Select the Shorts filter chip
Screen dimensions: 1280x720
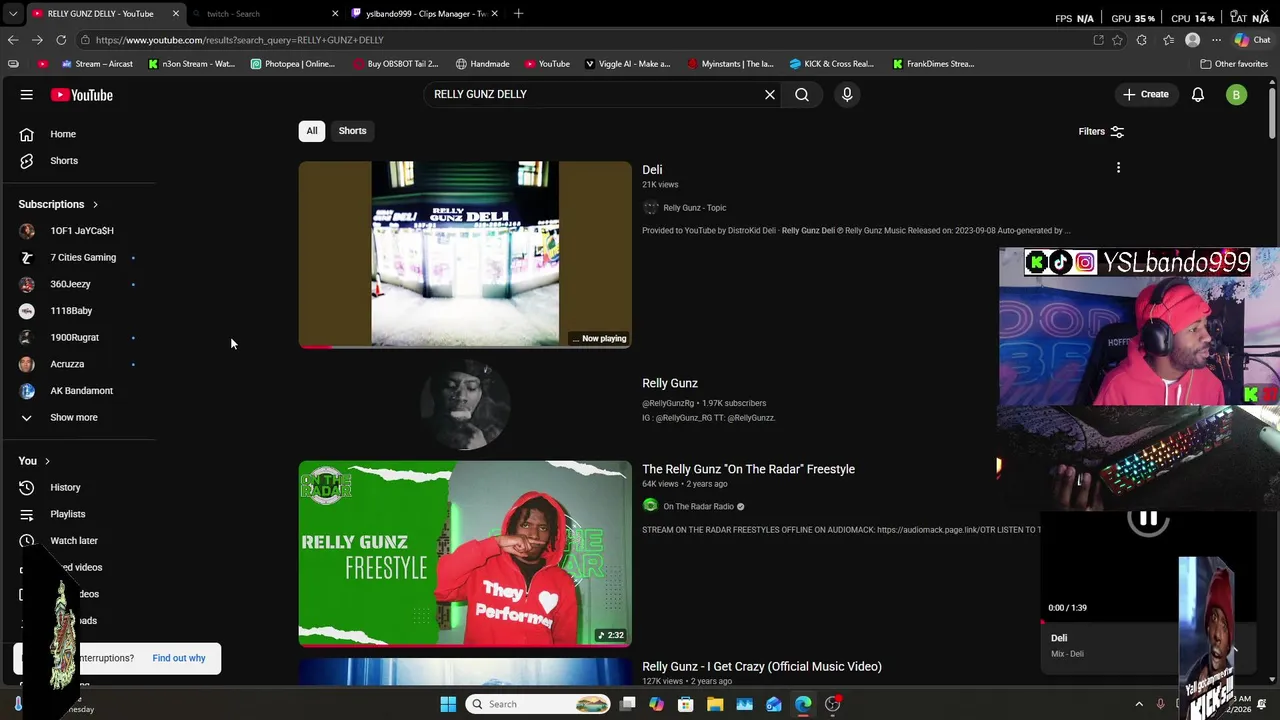tap(352, 131)
